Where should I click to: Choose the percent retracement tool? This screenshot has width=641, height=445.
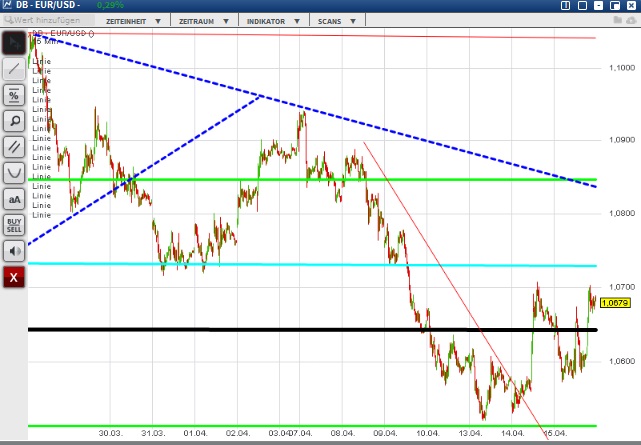(14, 95)
